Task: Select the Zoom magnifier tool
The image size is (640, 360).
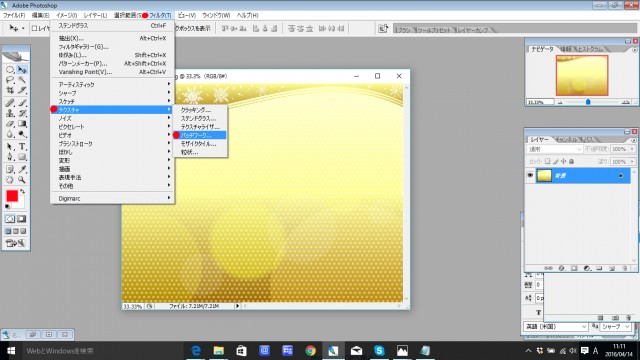Action: tap(22, 180)
